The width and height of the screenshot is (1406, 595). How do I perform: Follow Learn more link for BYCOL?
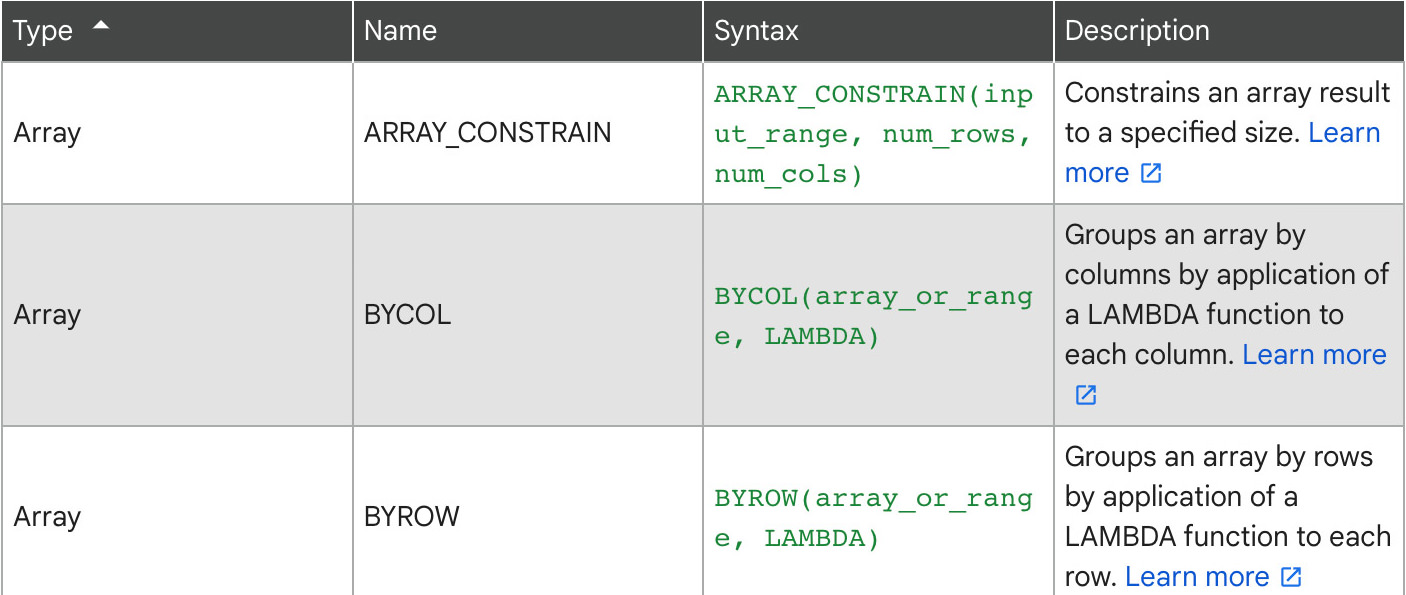[x=1314, y=355]
